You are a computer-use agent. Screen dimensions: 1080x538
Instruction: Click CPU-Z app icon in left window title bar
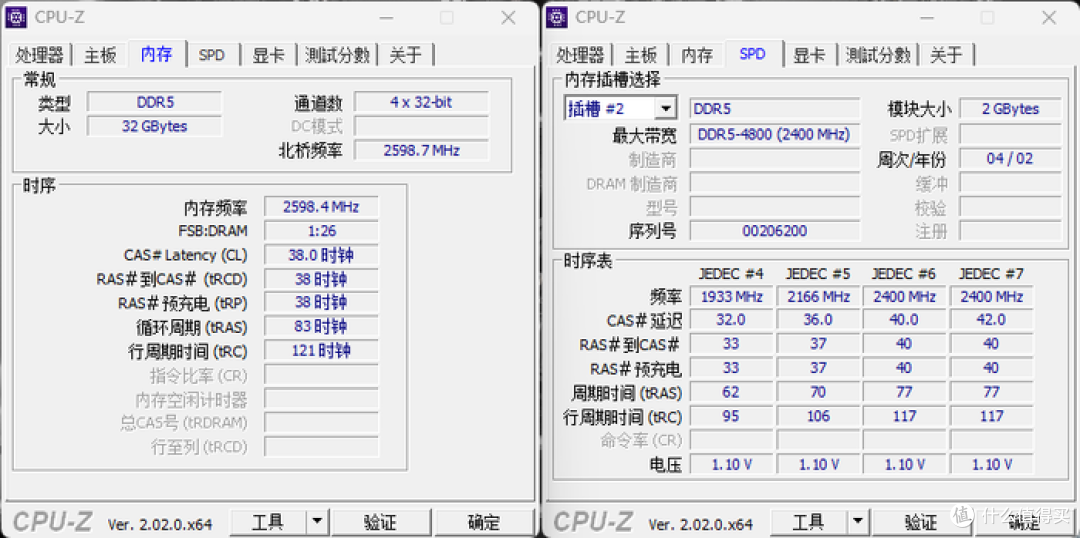(16, 17)
